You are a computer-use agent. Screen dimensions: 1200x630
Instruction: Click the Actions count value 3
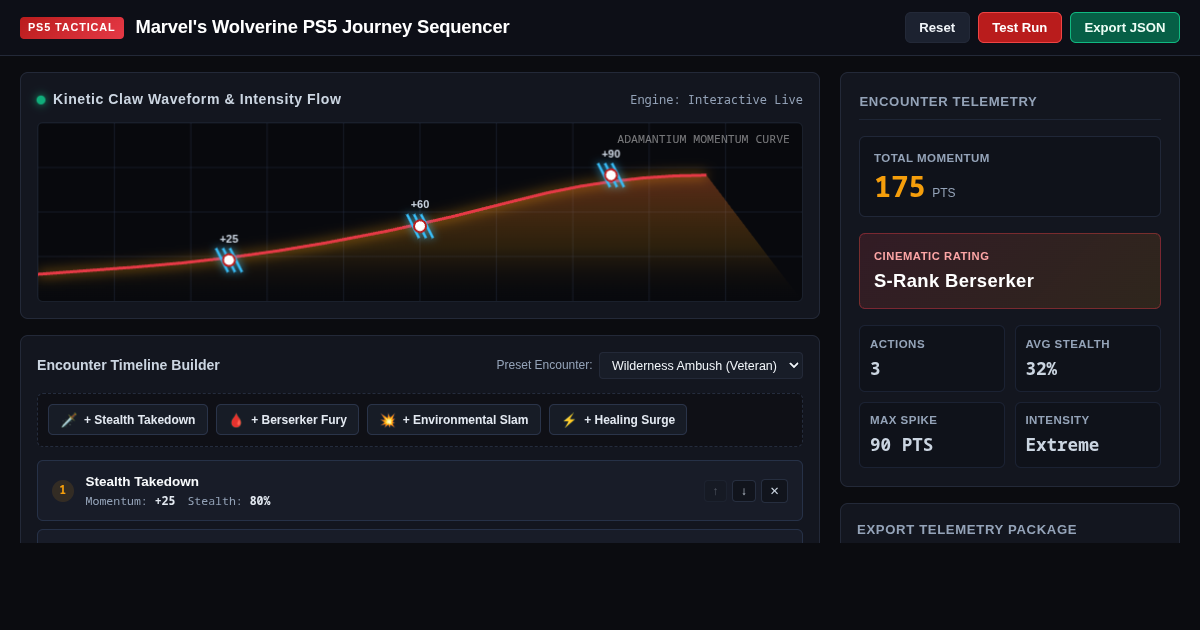(x=875, y=369)
